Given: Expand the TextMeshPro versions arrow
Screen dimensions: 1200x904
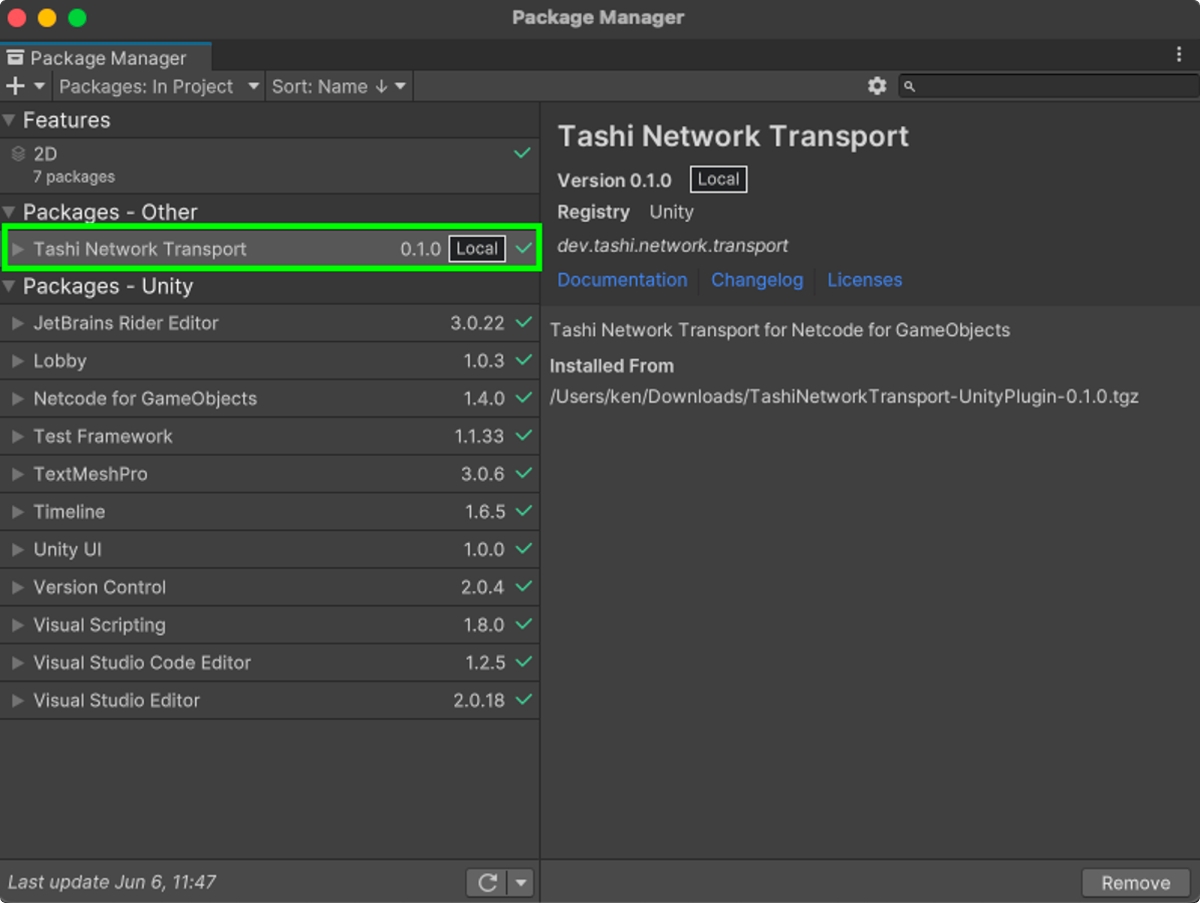Looking at the screenshot, I should tap(18, 474).
